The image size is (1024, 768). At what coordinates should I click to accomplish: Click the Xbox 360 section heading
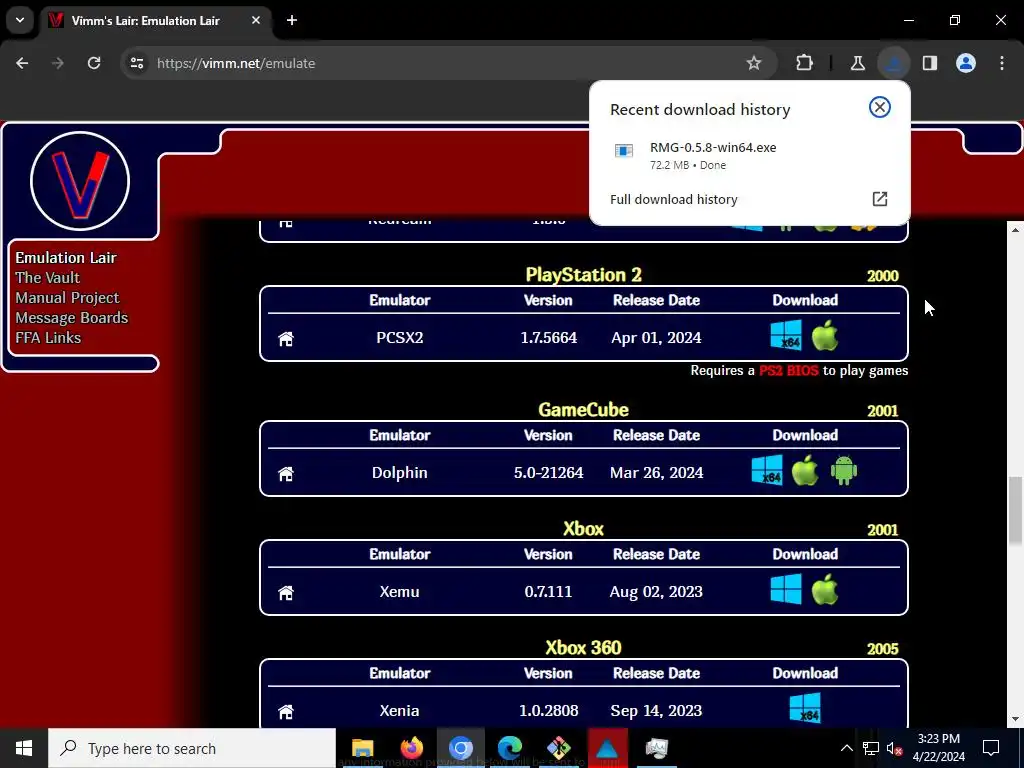pos(583,647)
